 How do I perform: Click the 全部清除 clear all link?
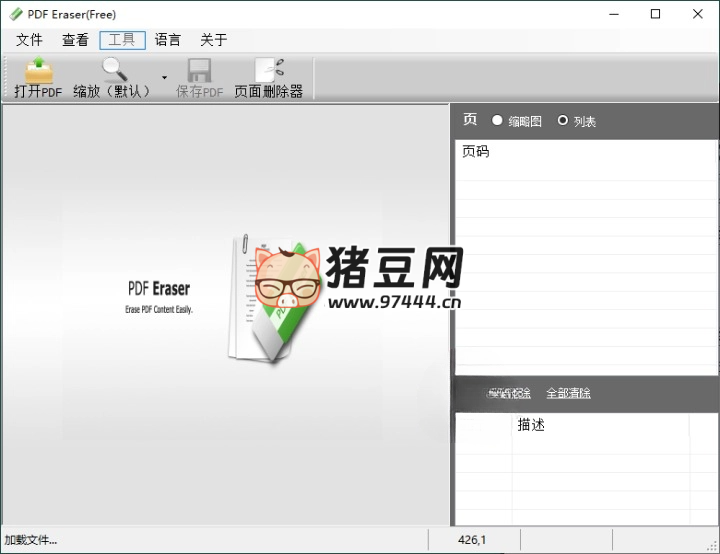(x=568, y=393)
